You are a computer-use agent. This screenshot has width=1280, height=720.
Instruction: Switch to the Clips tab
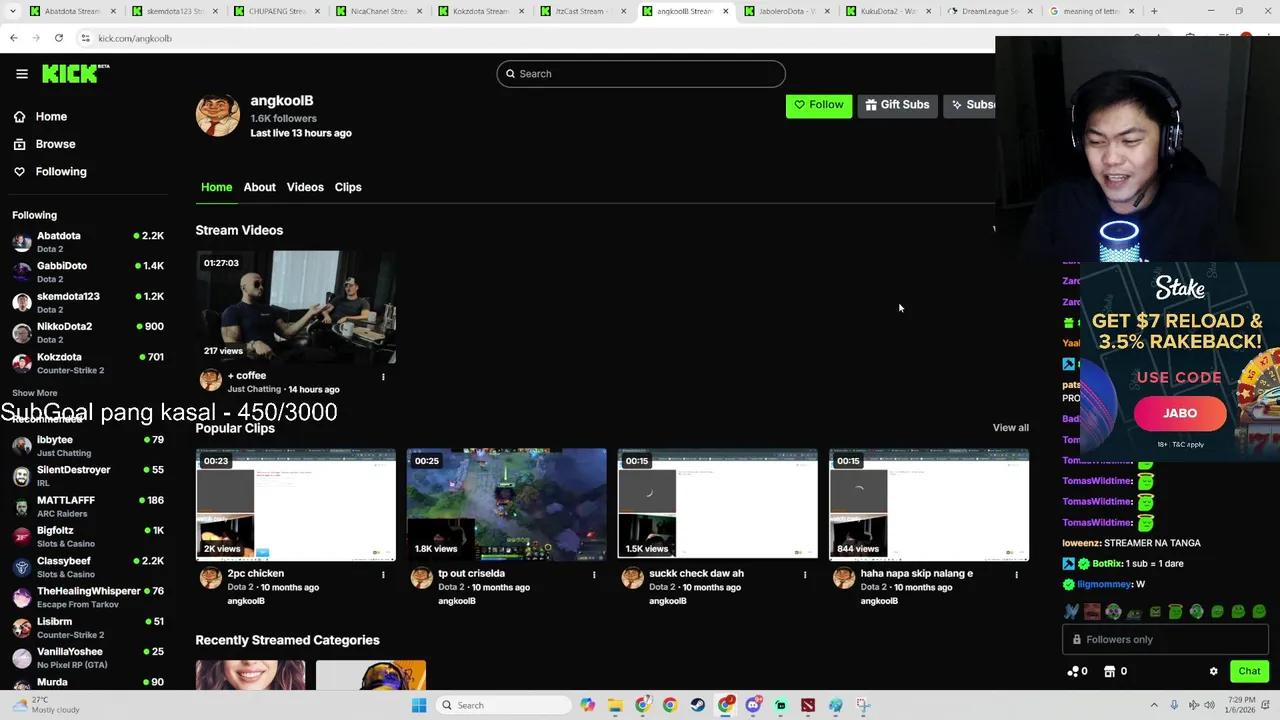point(348,187)
